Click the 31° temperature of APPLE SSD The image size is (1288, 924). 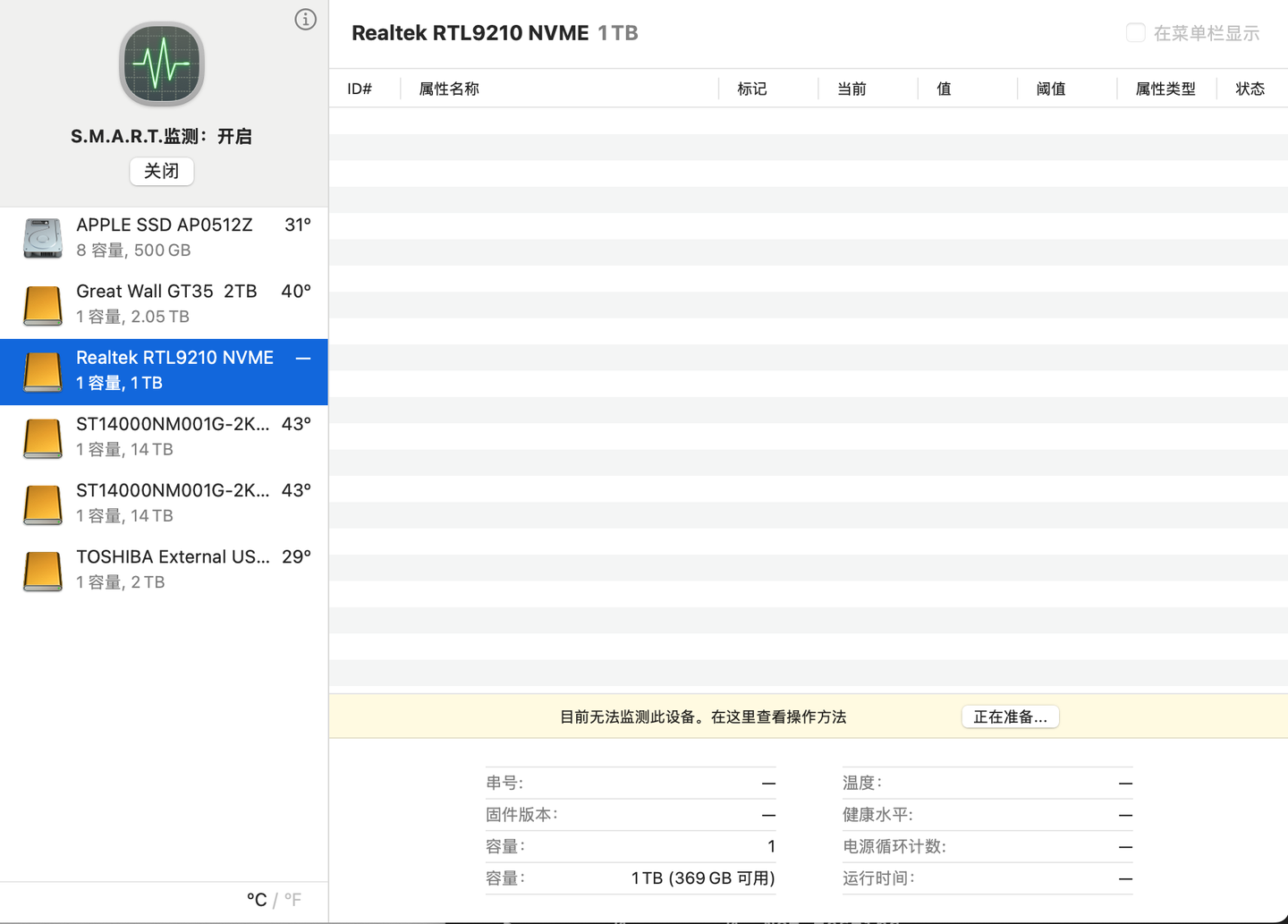click(x=298, y=225)
